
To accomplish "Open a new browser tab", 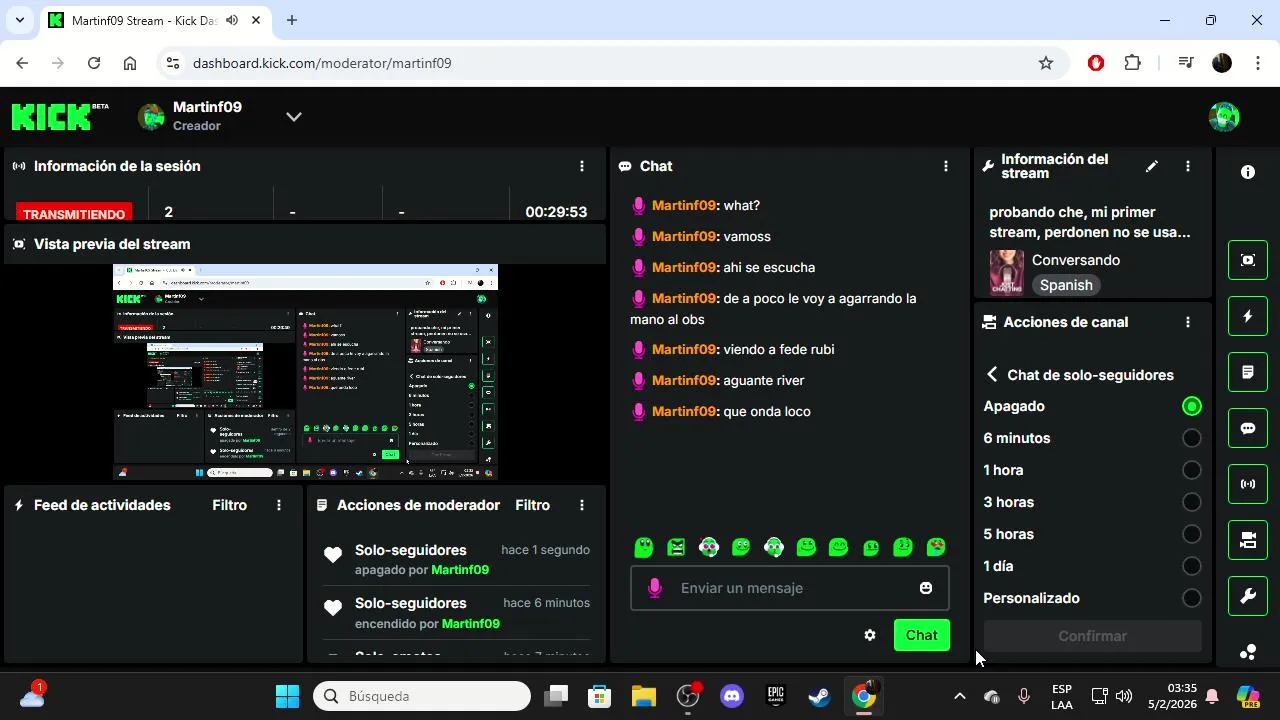I will click(x=292, y=20).
